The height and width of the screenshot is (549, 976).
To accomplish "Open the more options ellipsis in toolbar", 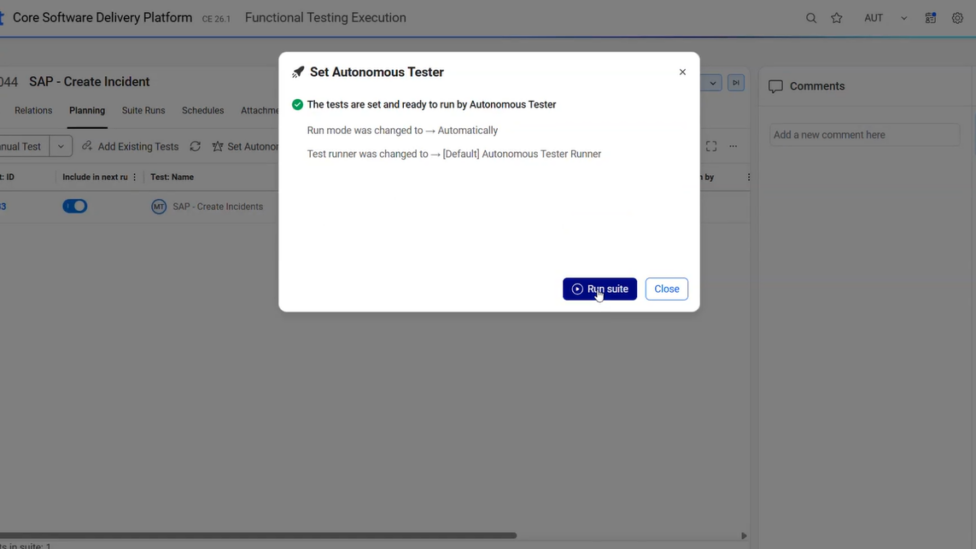I will pos(733,146).
